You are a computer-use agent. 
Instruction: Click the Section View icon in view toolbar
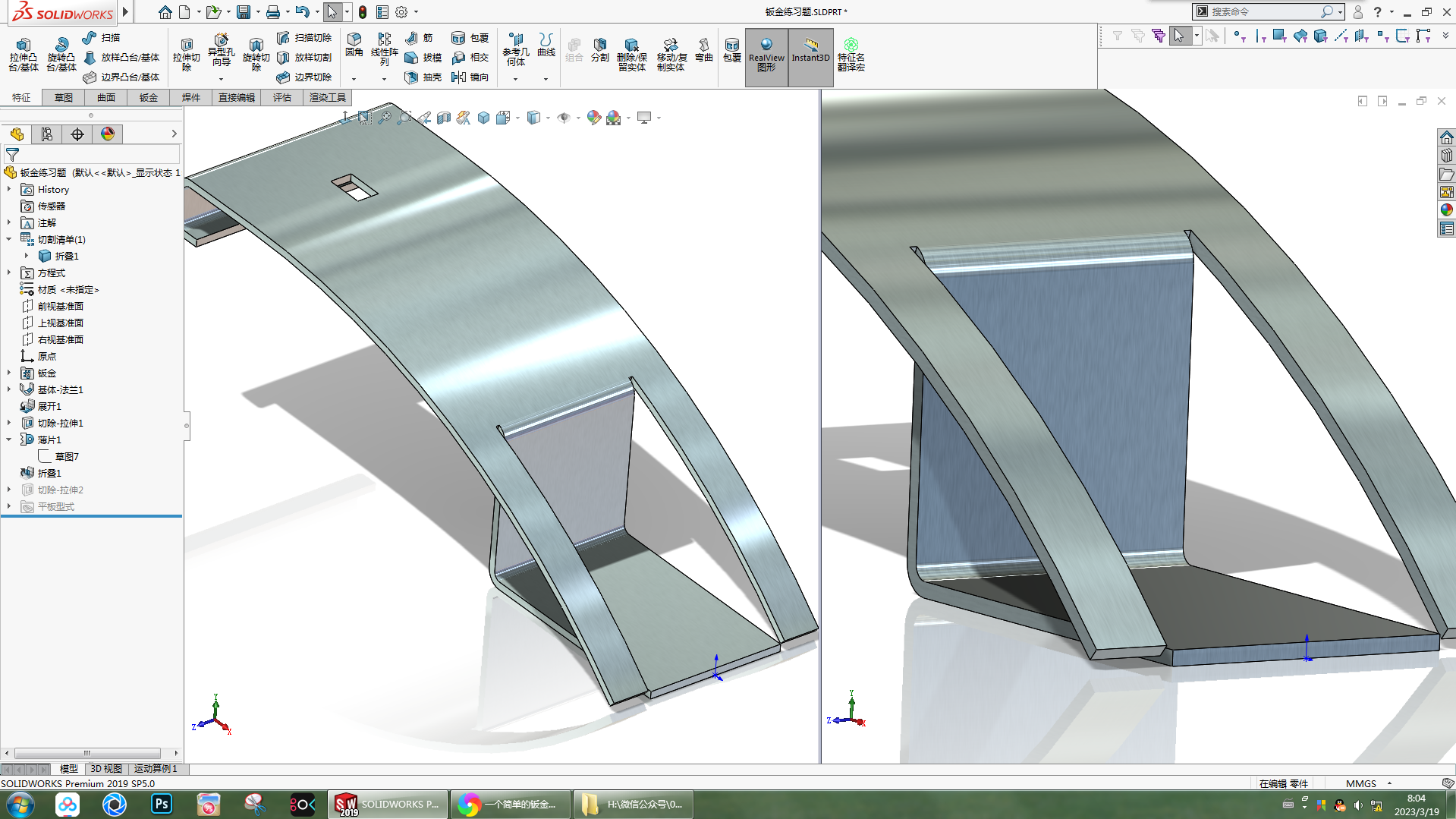(444, 118)
